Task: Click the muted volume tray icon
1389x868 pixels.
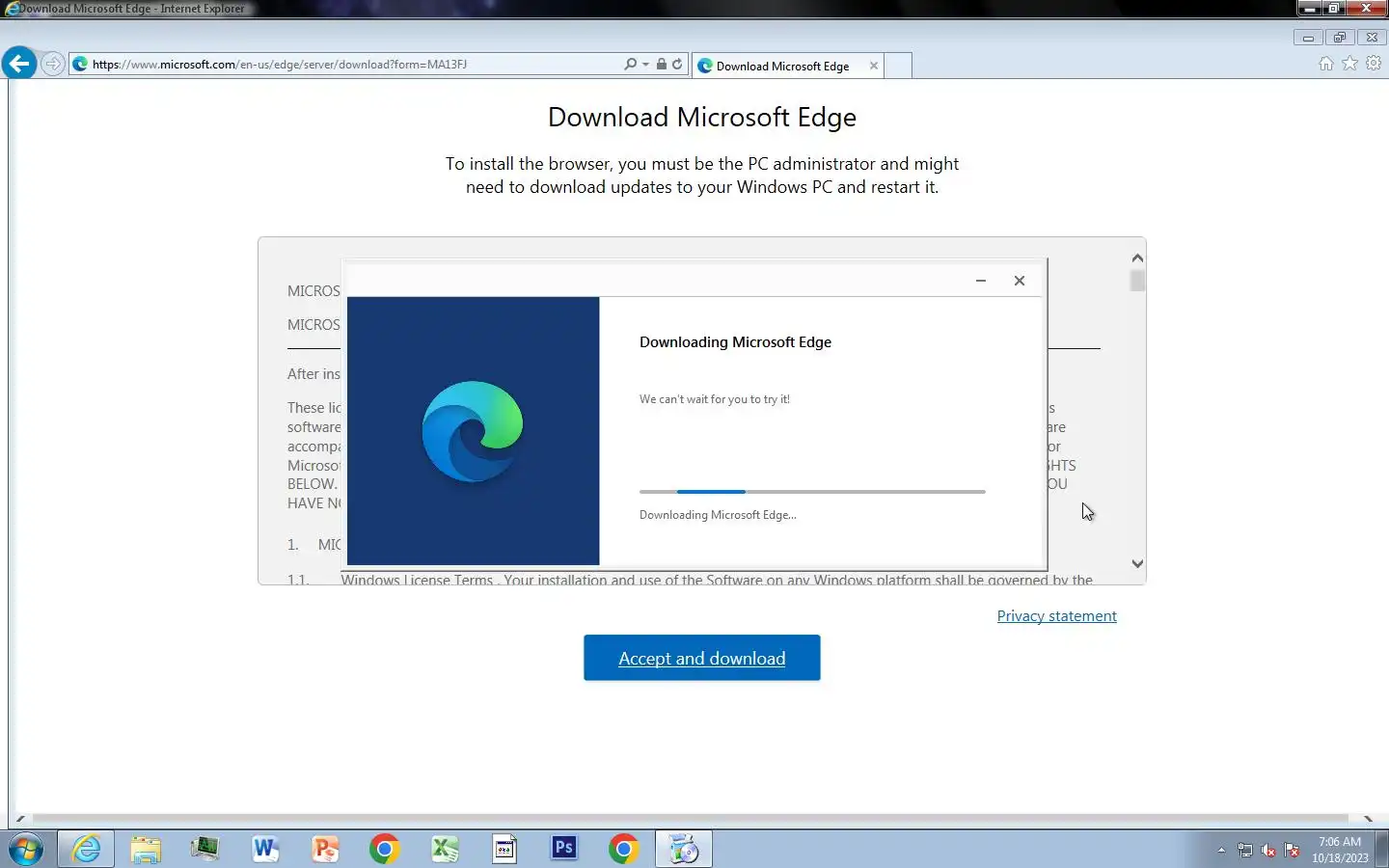Action: tap(1268, 850)
